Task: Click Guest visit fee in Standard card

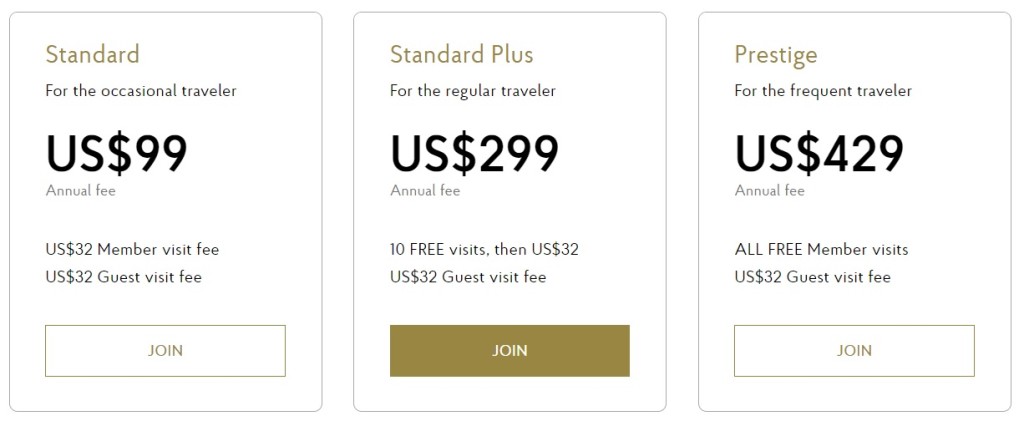Action: 123,277
